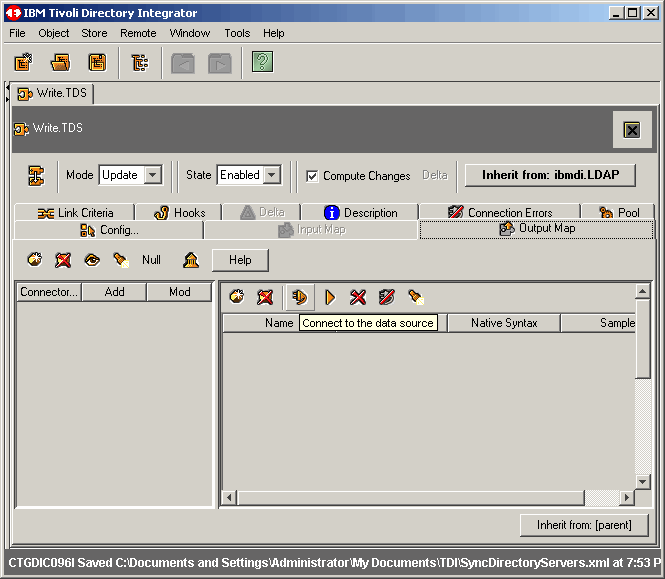
Task: Open the Remote menu
Action: [x=138, y=33]
